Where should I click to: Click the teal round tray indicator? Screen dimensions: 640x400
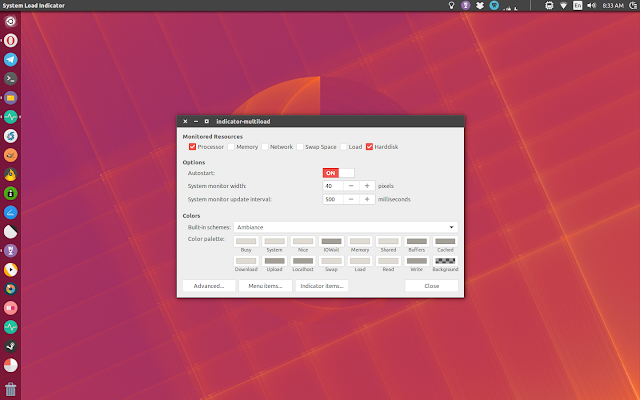coord(494,5)
